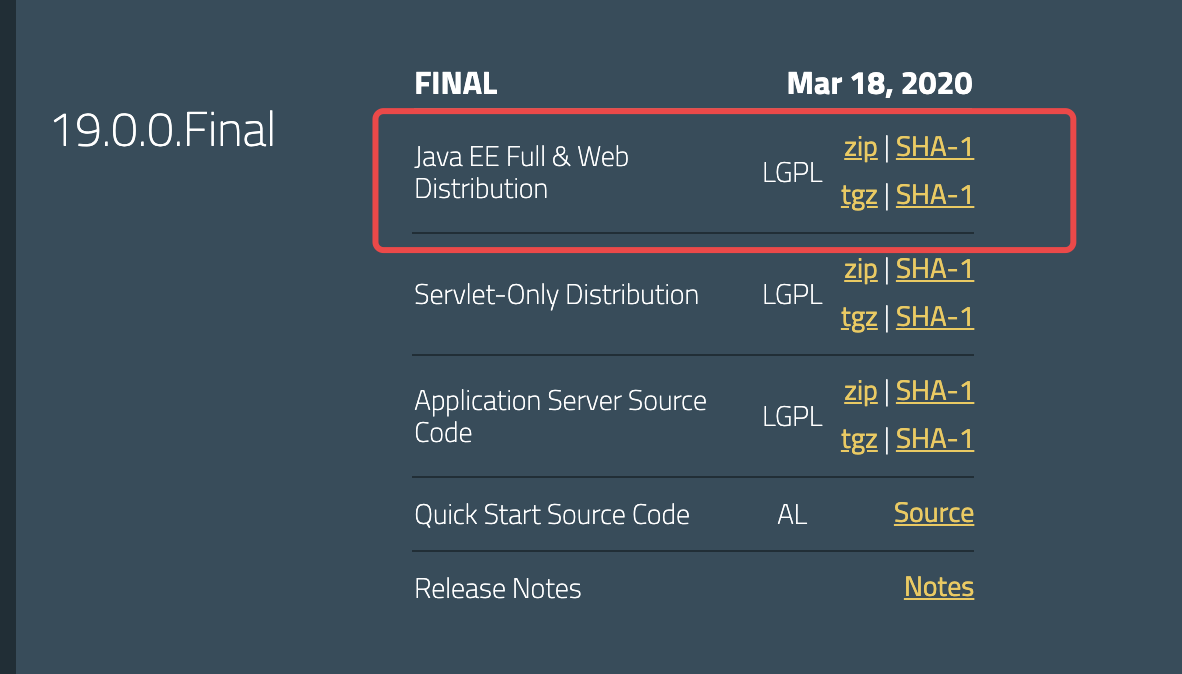The image size is (1182, 674).
Task: Download the Java EE Full zip archive
Action: (x=860, y=146)
